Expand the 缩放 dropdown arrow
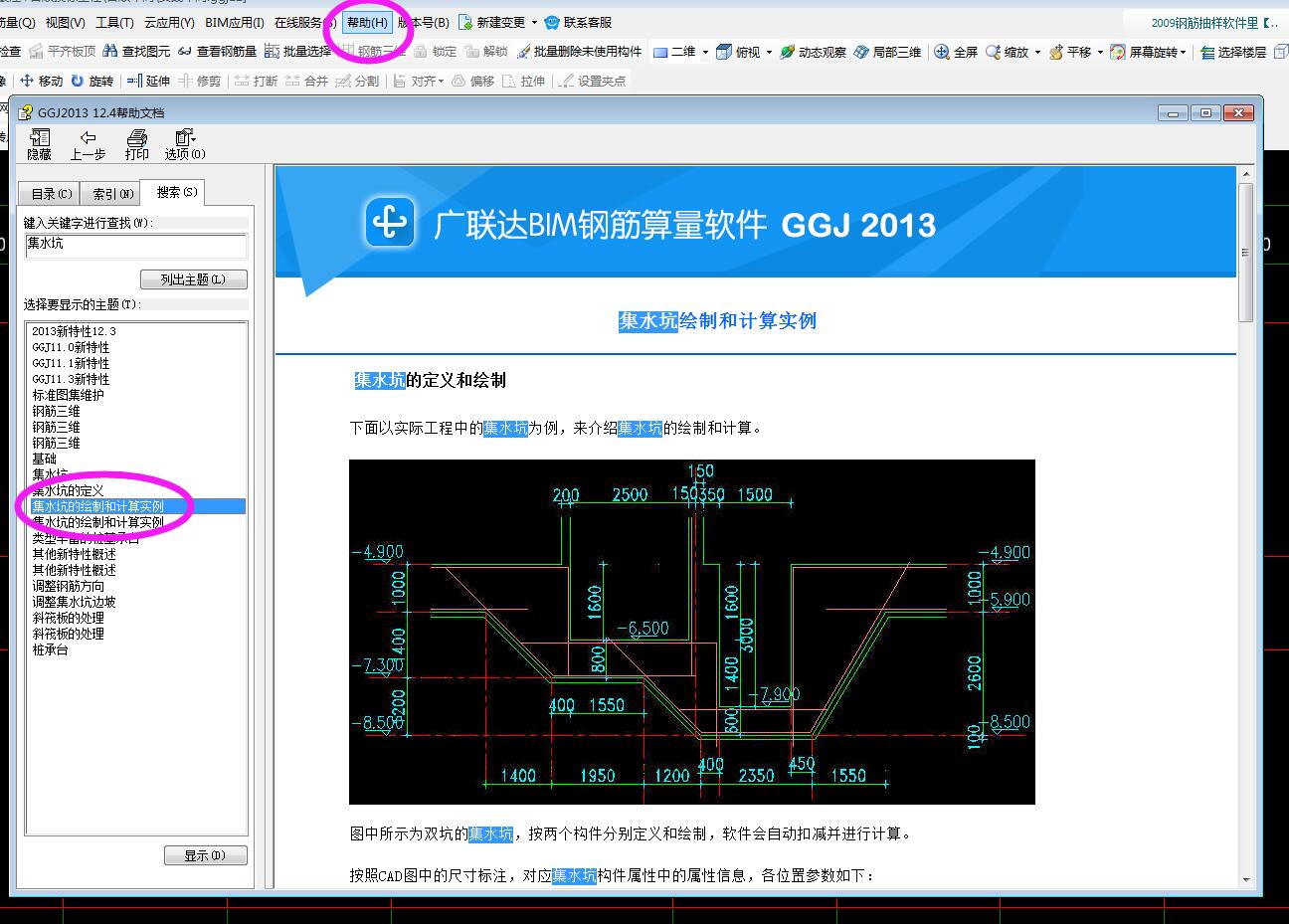The height and width of the screenshot is (924, 1289). pos(1037,53)
